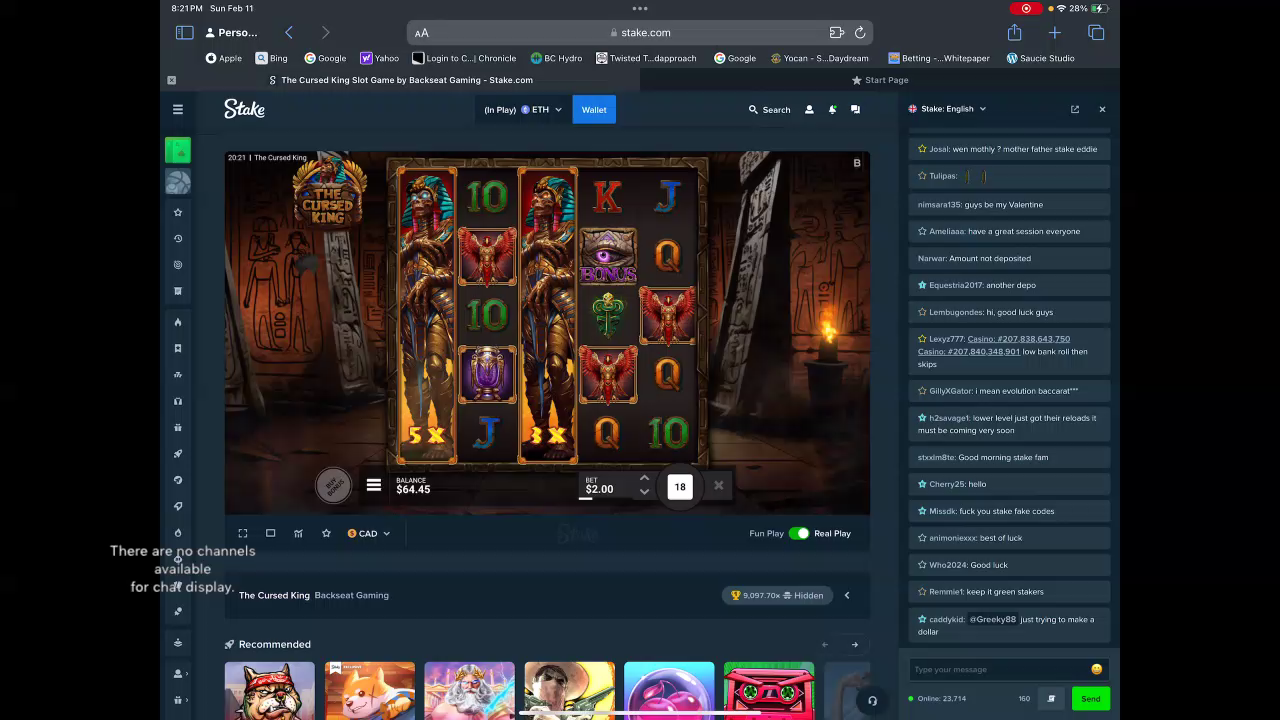This screenshot has width=1280, height=720.
Task: Open chat rules scroll icon
Action: point(1051,699)
